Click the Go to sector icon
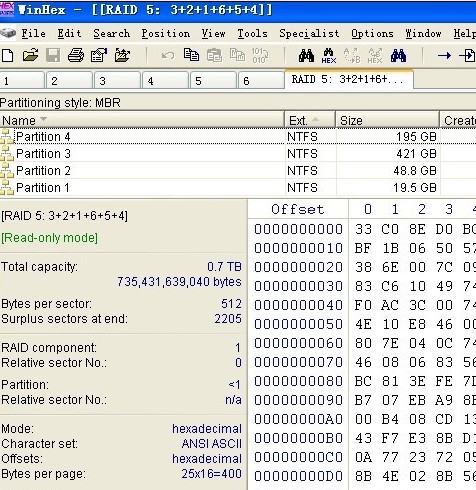The height and width of the screenshot is (490, 476). (x=467, y=55)
